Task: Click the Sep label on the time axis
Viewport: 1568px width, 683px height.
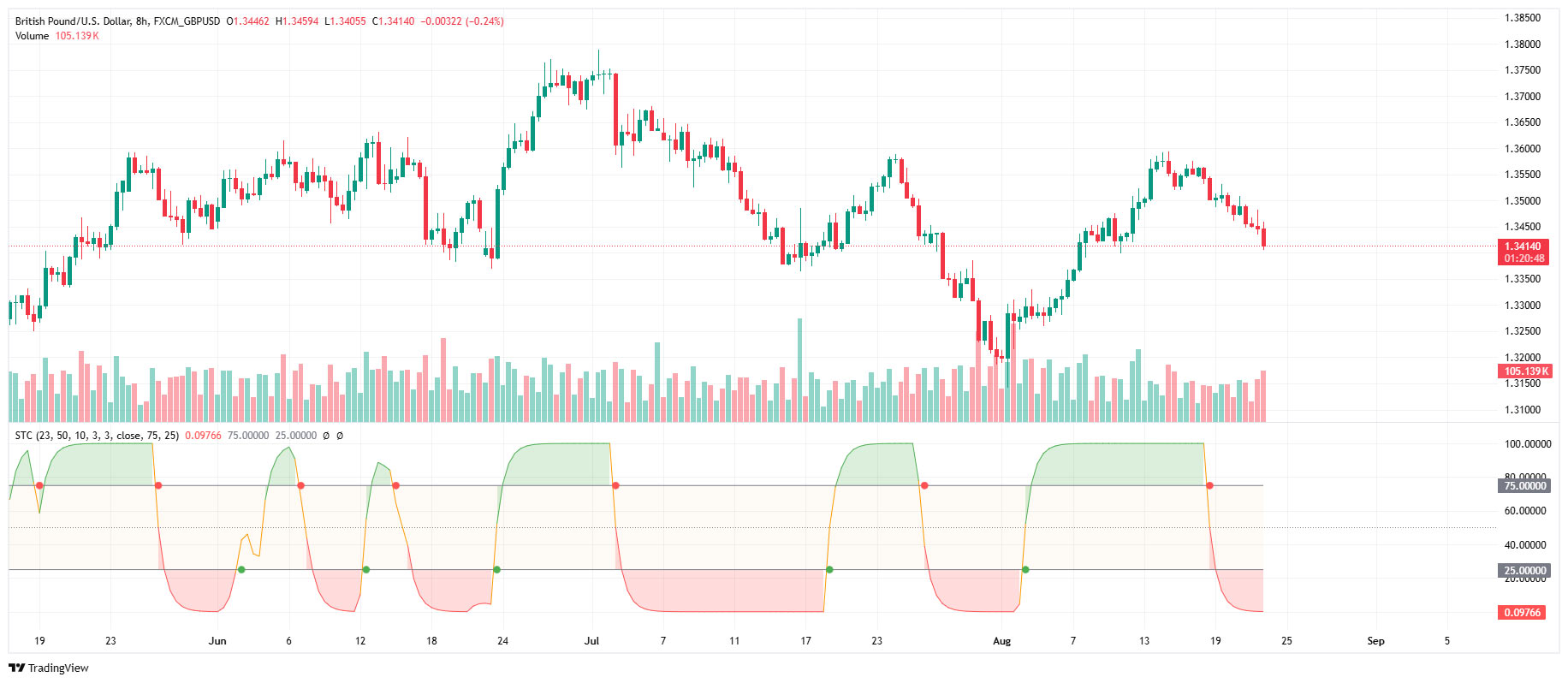Action: pos(1375,641)
